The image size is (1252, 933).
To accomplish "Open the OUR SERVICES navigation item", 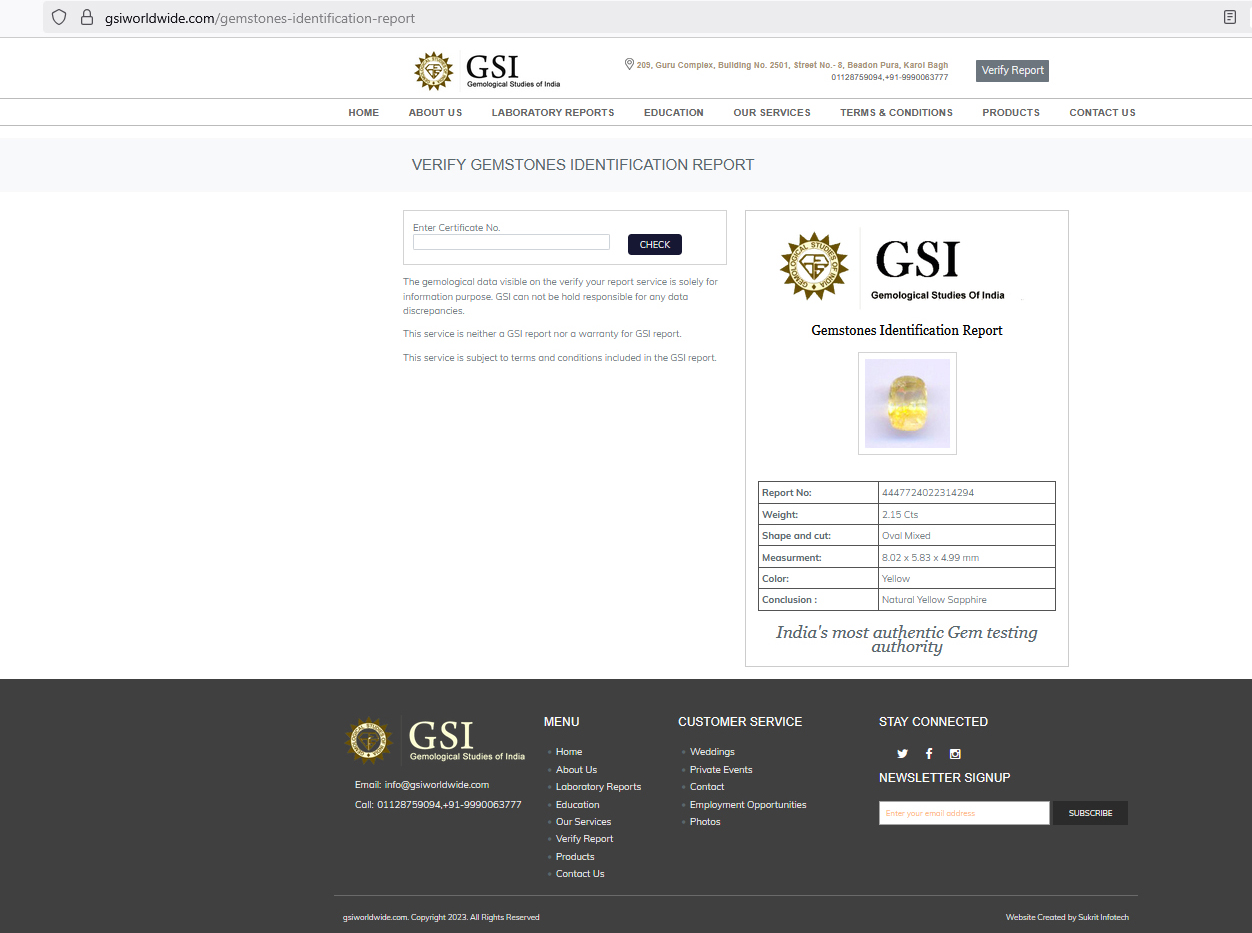I will click(x=772, y=113).
